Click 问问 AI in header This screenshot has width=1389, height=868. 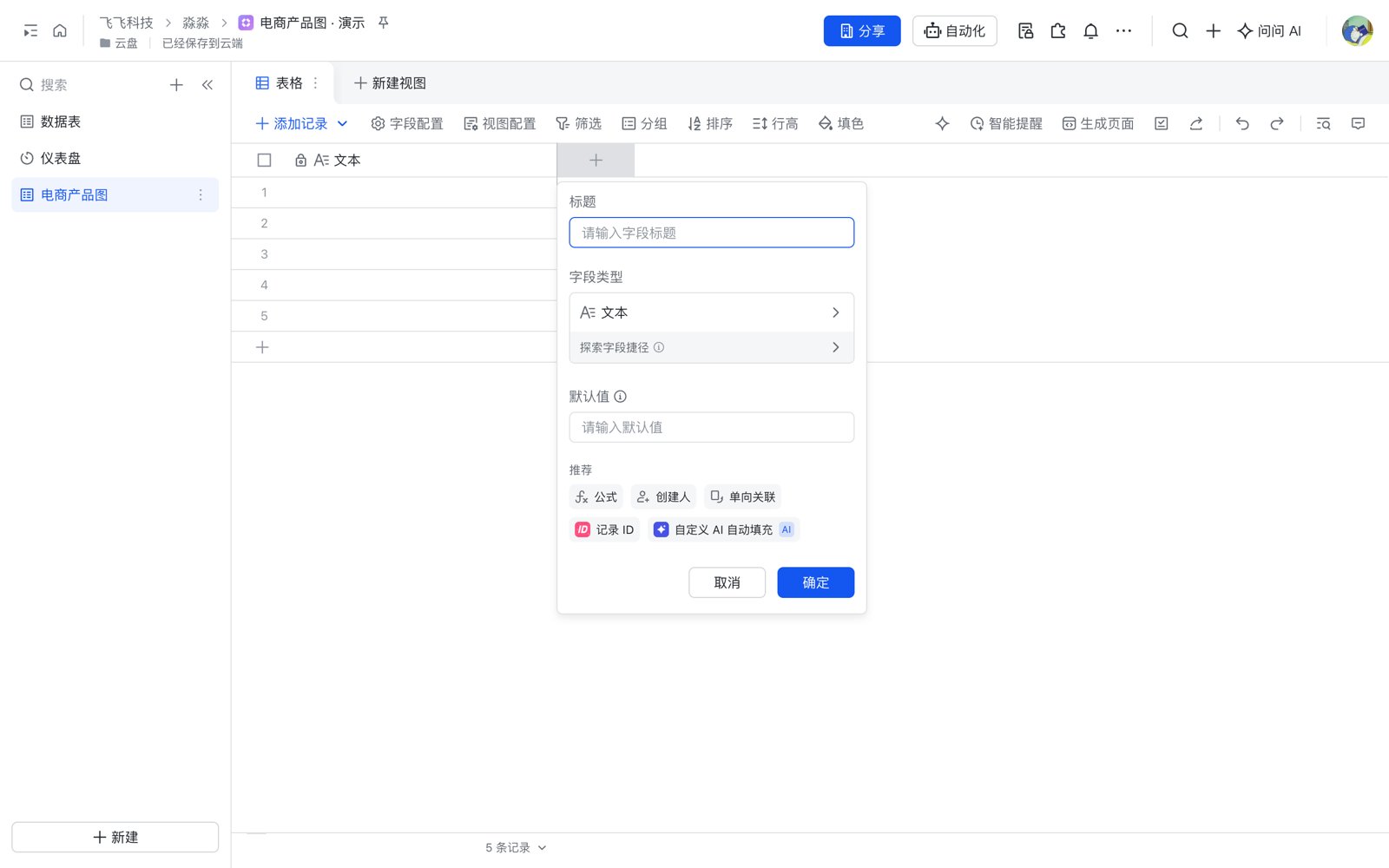(x=1269, y=30)
